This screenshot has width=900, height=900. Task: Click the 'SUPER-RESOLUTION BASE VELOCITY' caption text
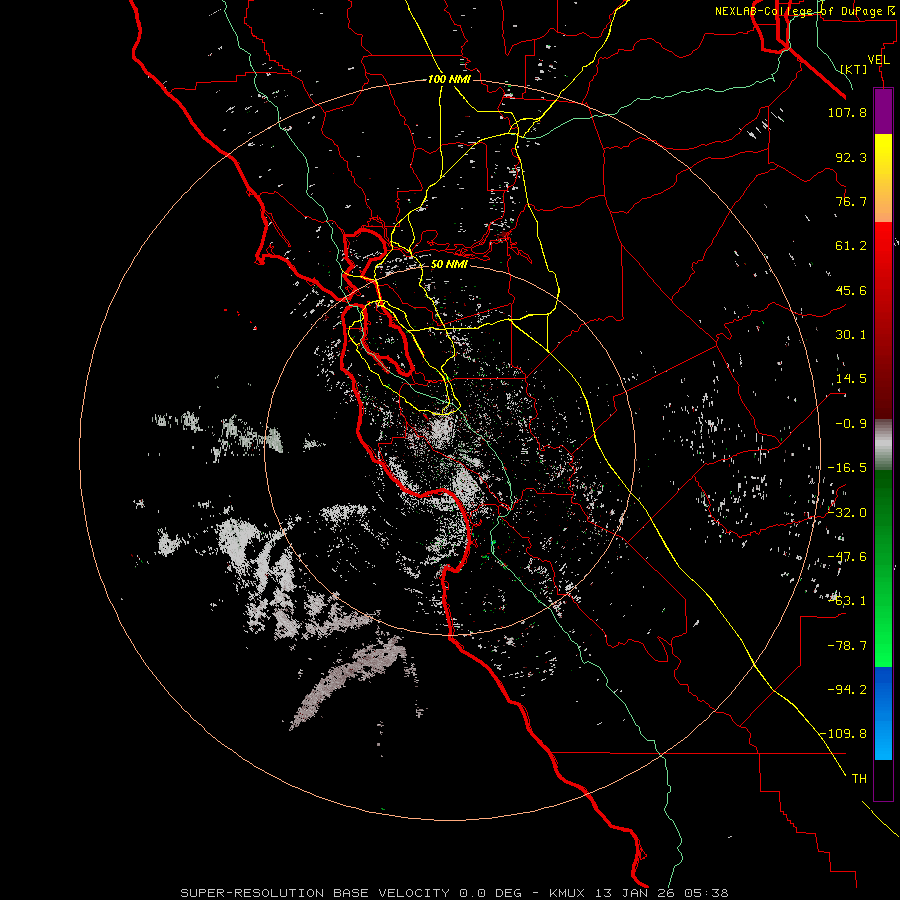tap(315, 893)
